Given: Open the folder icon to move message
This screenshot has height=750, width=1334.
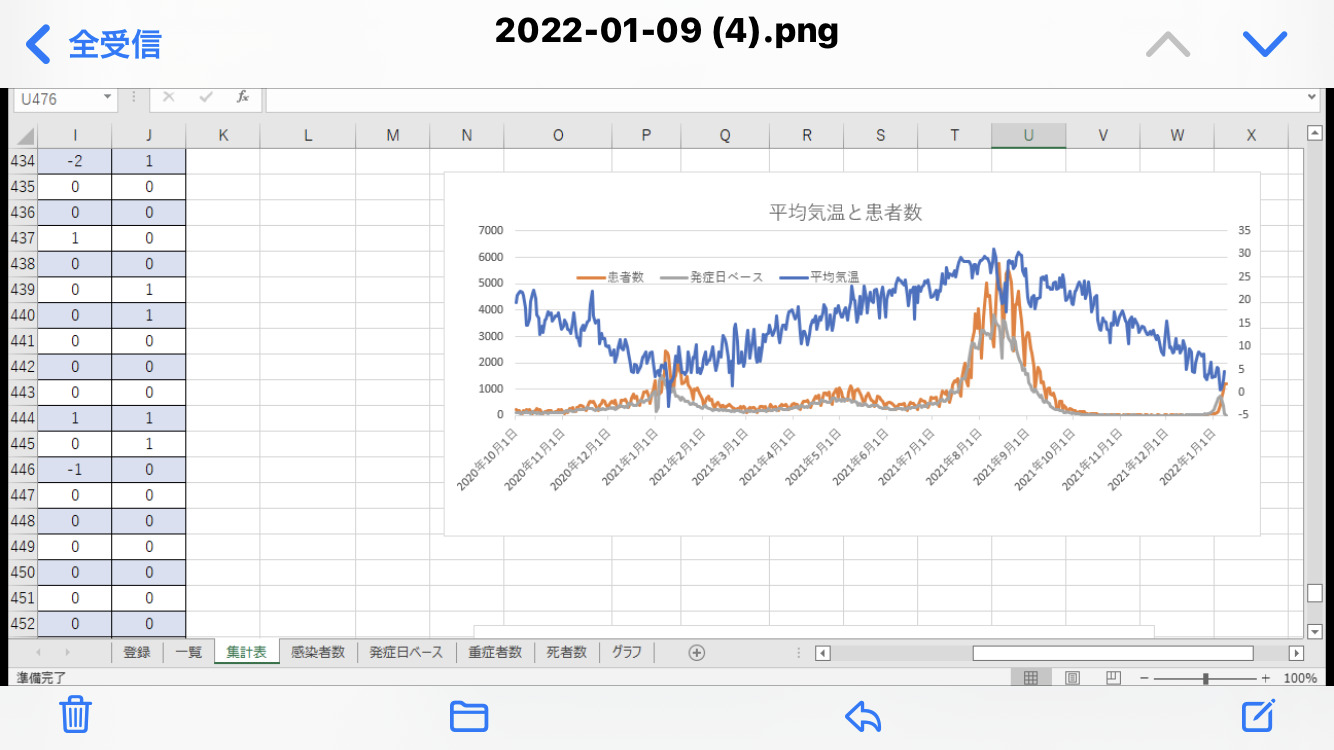Looking at the screenshot, I should (468, 715).
